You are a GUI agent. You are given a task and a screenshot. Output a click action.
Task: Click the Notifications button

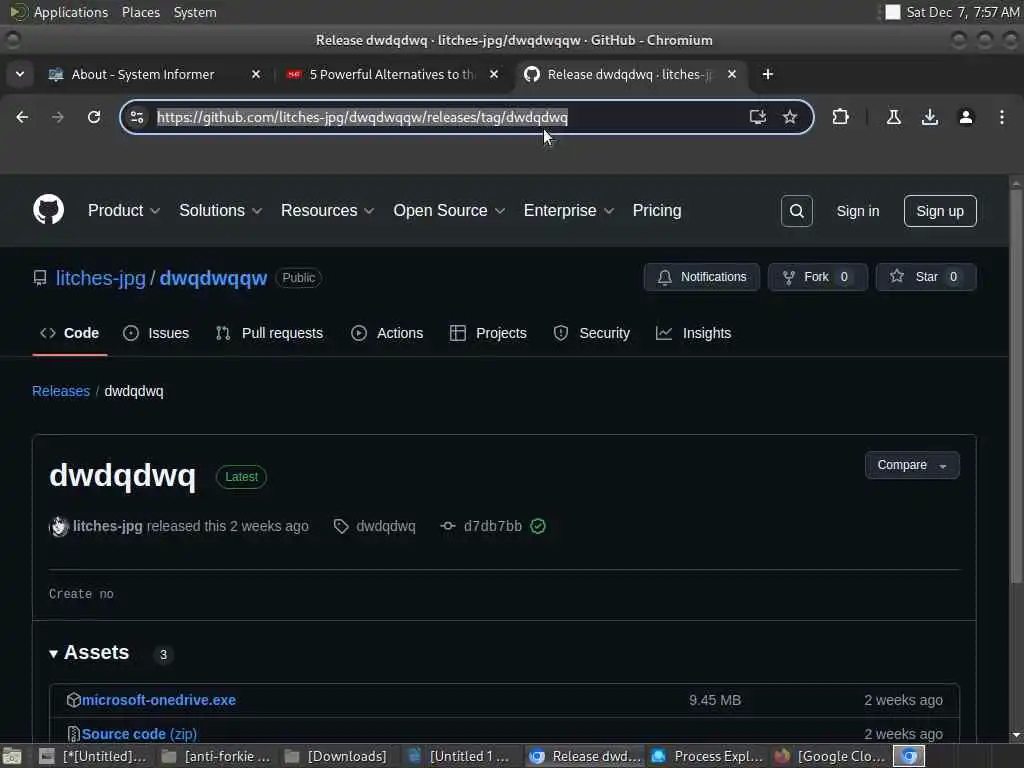coord(701,277)
